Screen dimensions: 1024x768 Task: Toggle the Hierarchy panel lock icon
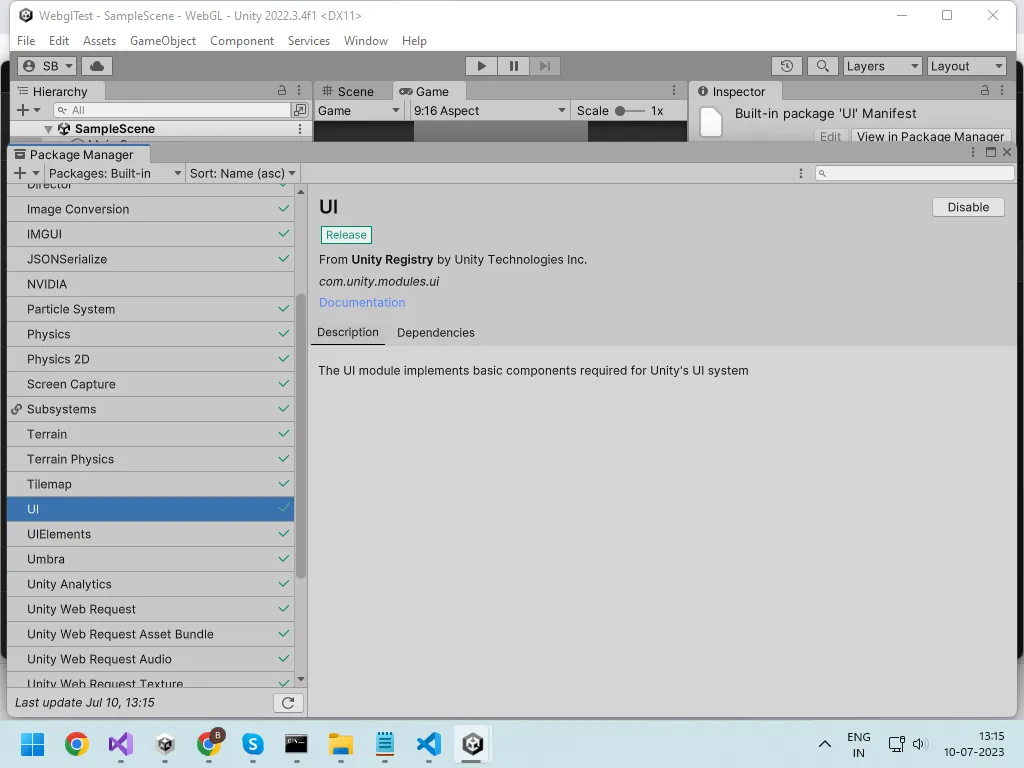click(x=282, y=91)
